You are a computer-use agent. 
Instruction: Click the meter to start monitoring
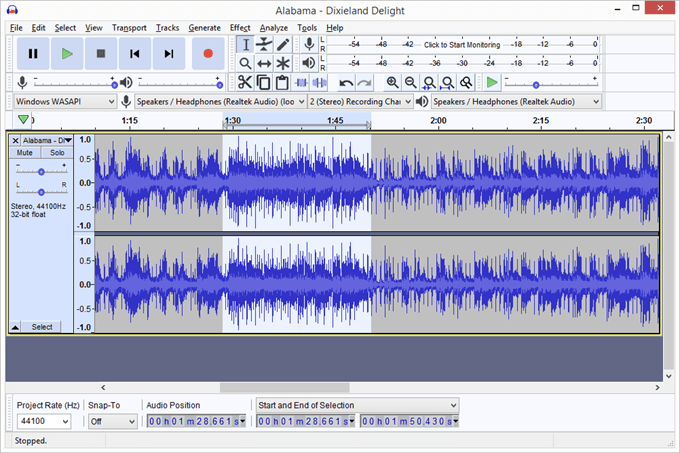point(462,45)
